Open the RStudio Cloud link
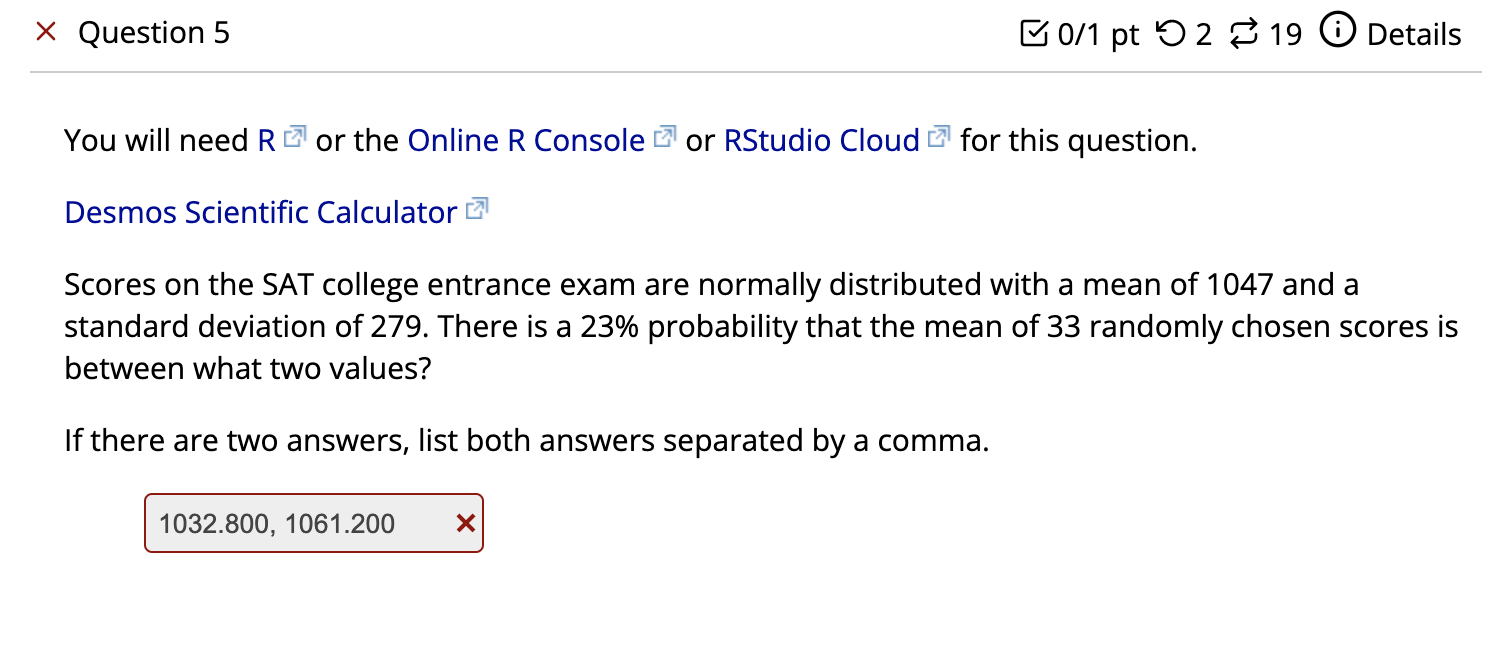Screen dimensions: 1512x660 click(820, 140)
